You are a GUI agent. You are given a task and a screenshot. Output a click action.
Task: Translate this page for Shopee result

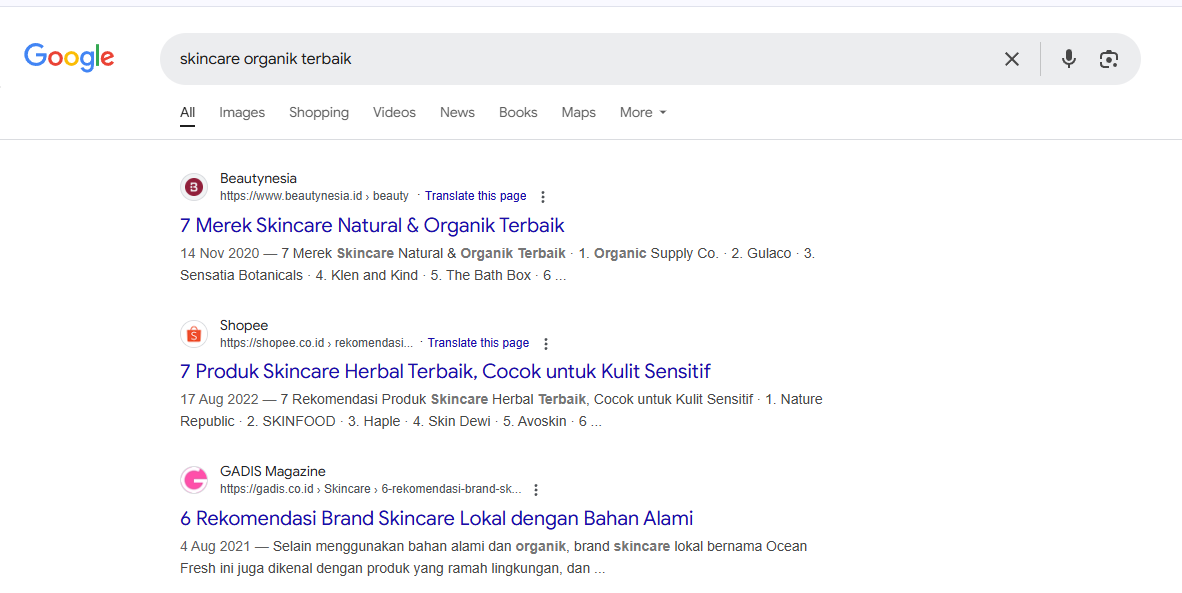tap(478, 343)
